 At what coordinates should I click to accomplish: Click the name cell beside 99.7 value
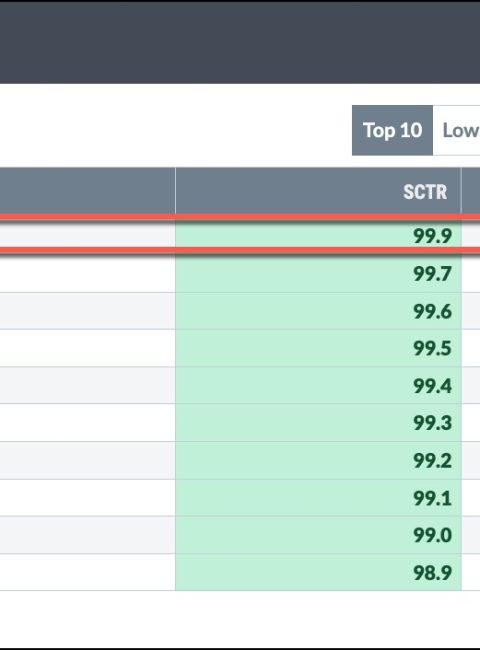[x=87, y=274]
